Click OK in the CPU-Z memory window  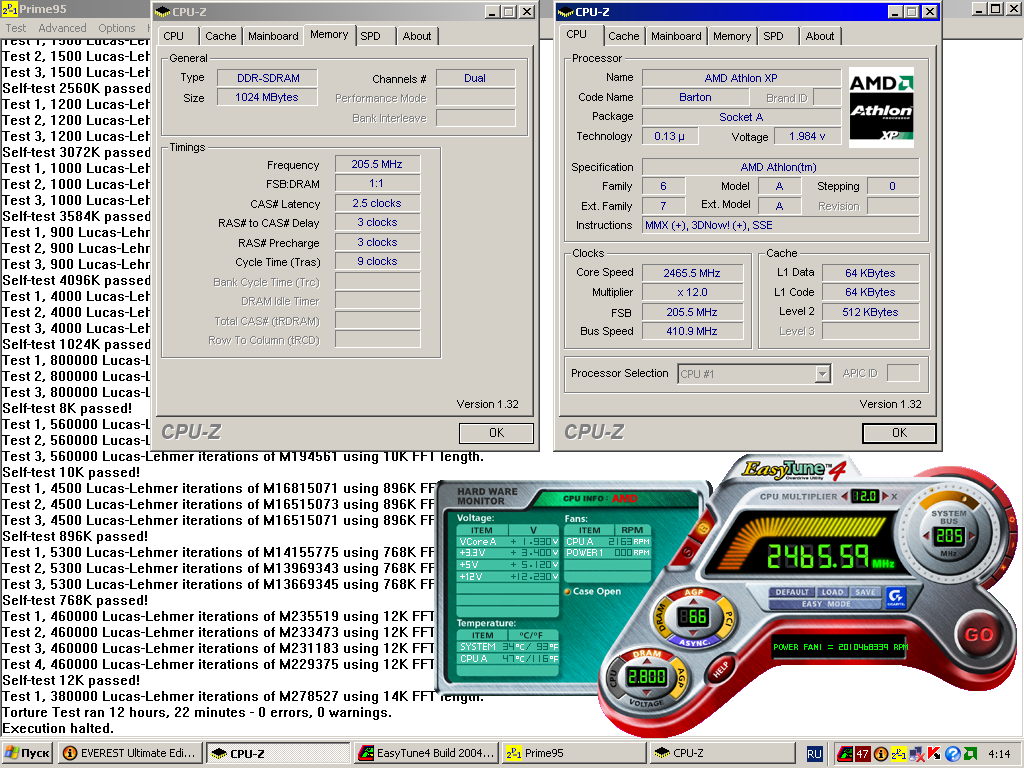pyautogui.click(x=496, y=433)
